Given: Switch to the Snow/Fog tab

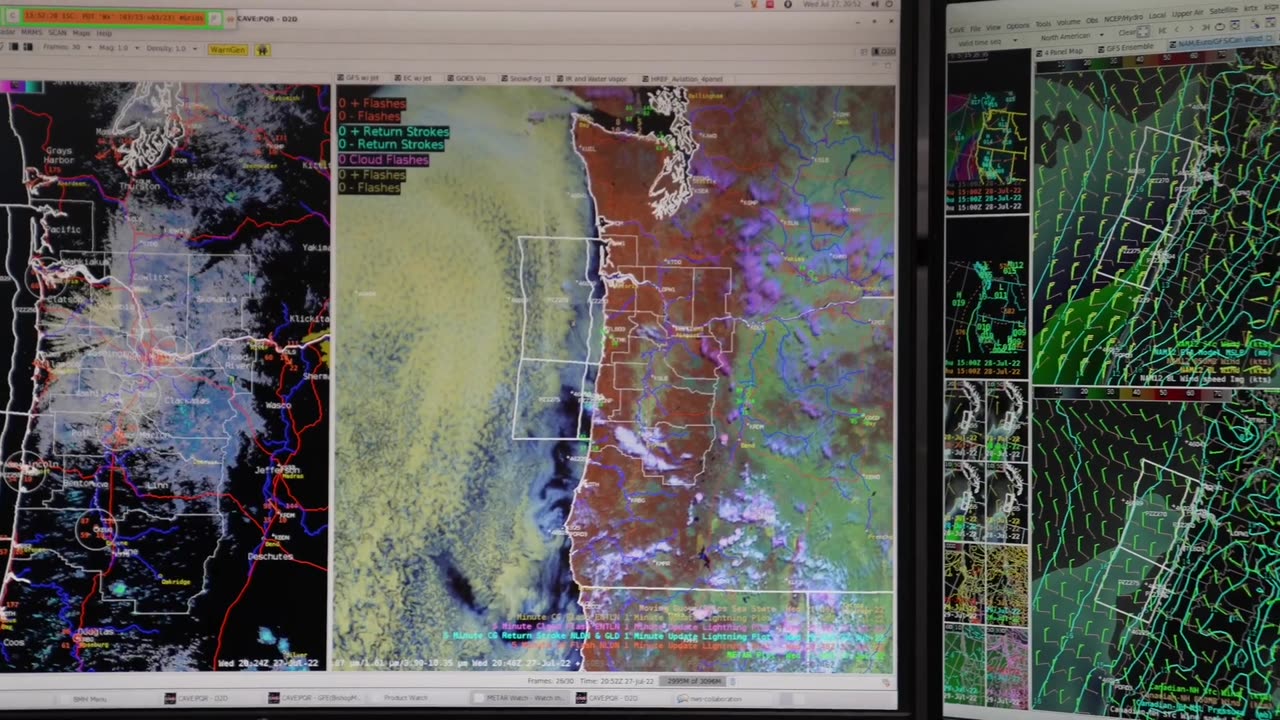Looking at the screenshot, I should (x=524, y=78).
